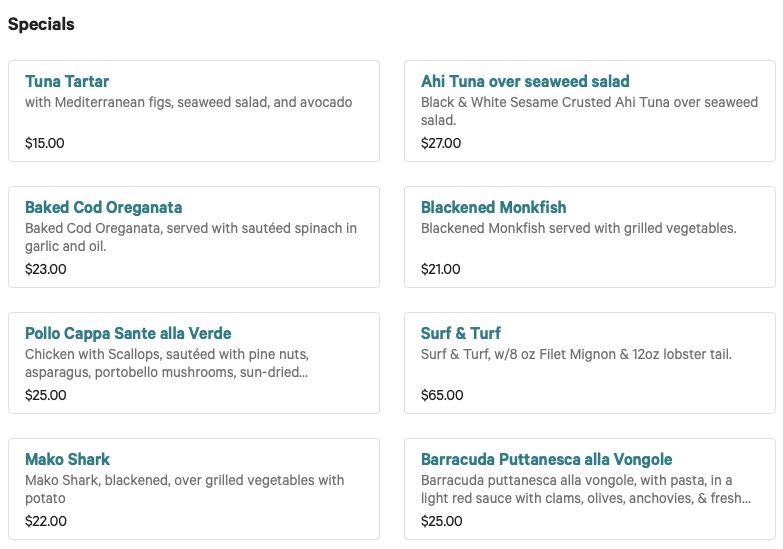Open Pollo Cappa Sante alla Verde

128,334
